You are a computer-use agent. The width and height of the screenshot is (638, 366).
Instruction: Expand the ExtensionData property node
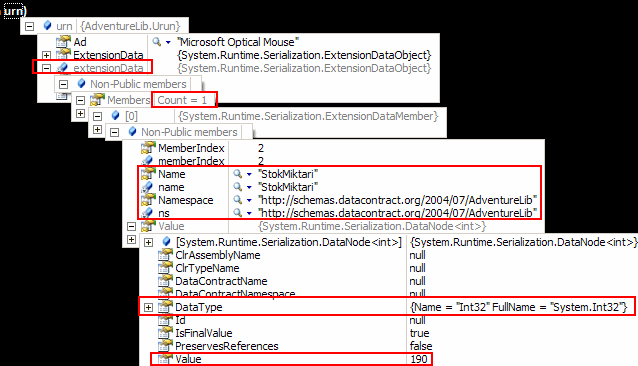pos(46,55)
